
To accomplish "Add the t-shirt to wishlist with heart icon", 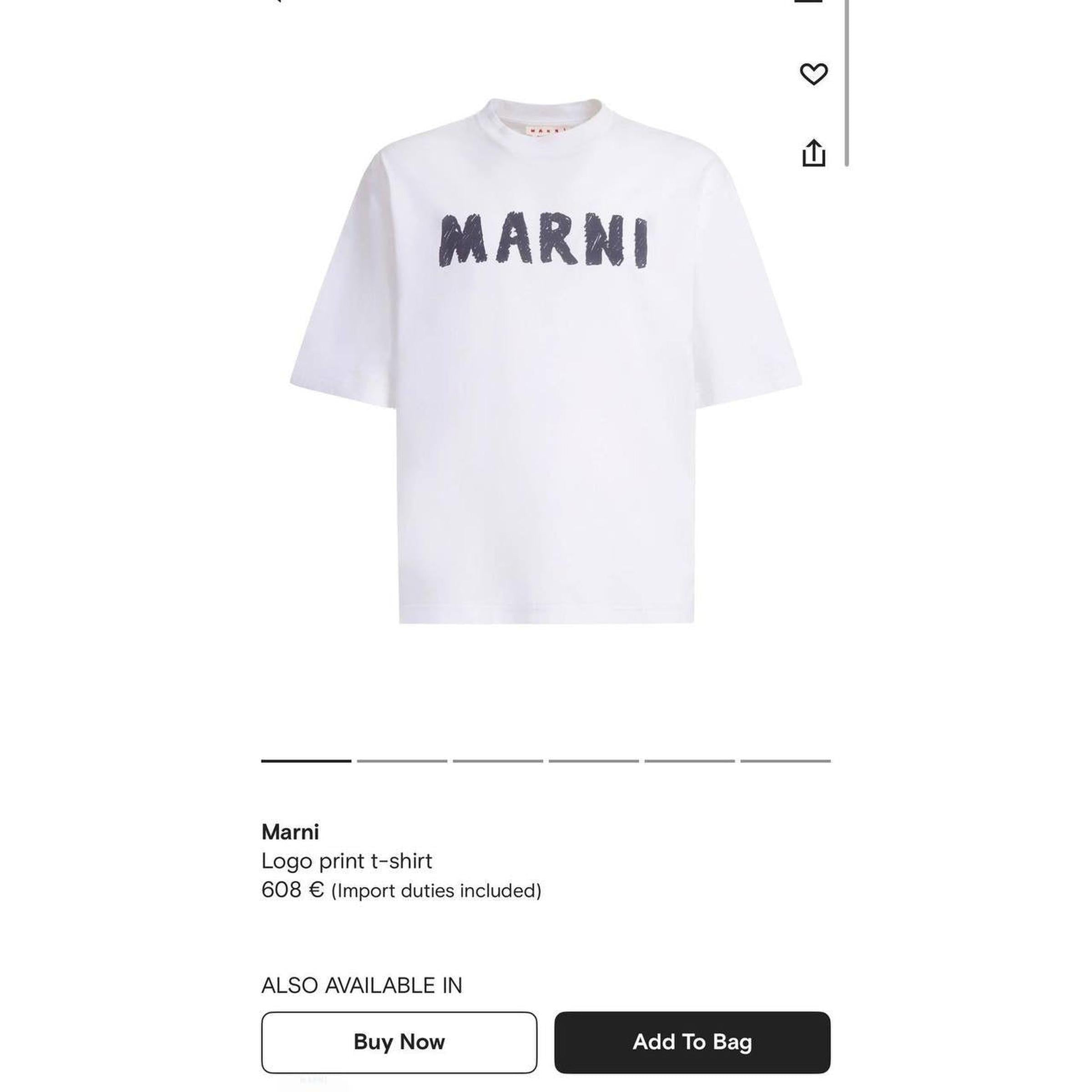I will pyautogui.click(x=814, y=74).
